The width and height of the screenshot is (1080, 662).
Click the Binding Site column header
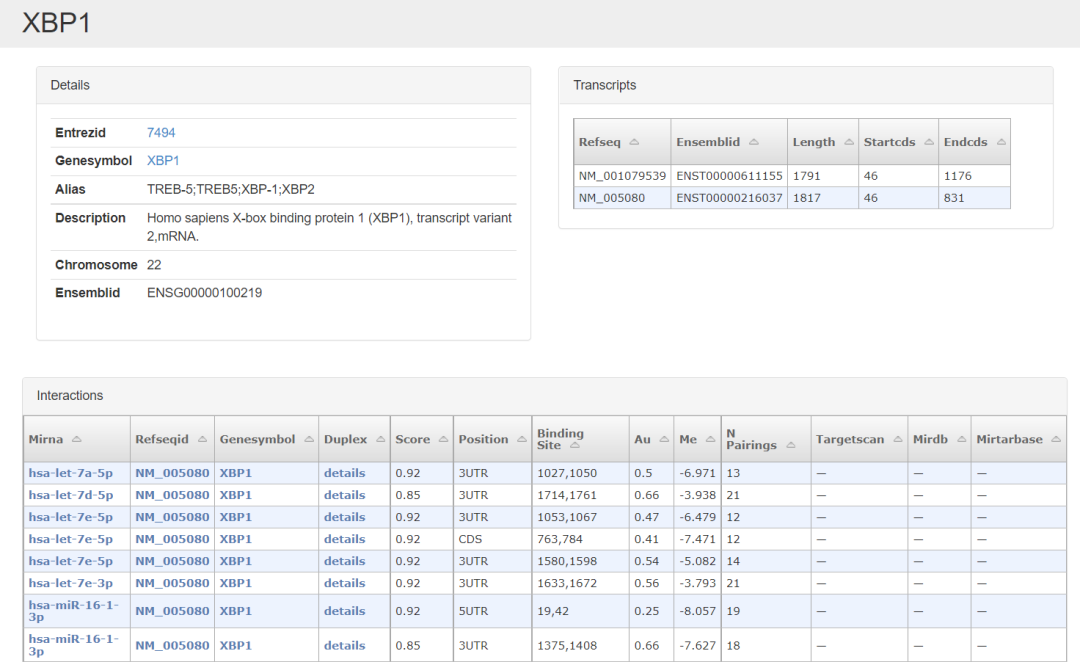coord(560,439)
